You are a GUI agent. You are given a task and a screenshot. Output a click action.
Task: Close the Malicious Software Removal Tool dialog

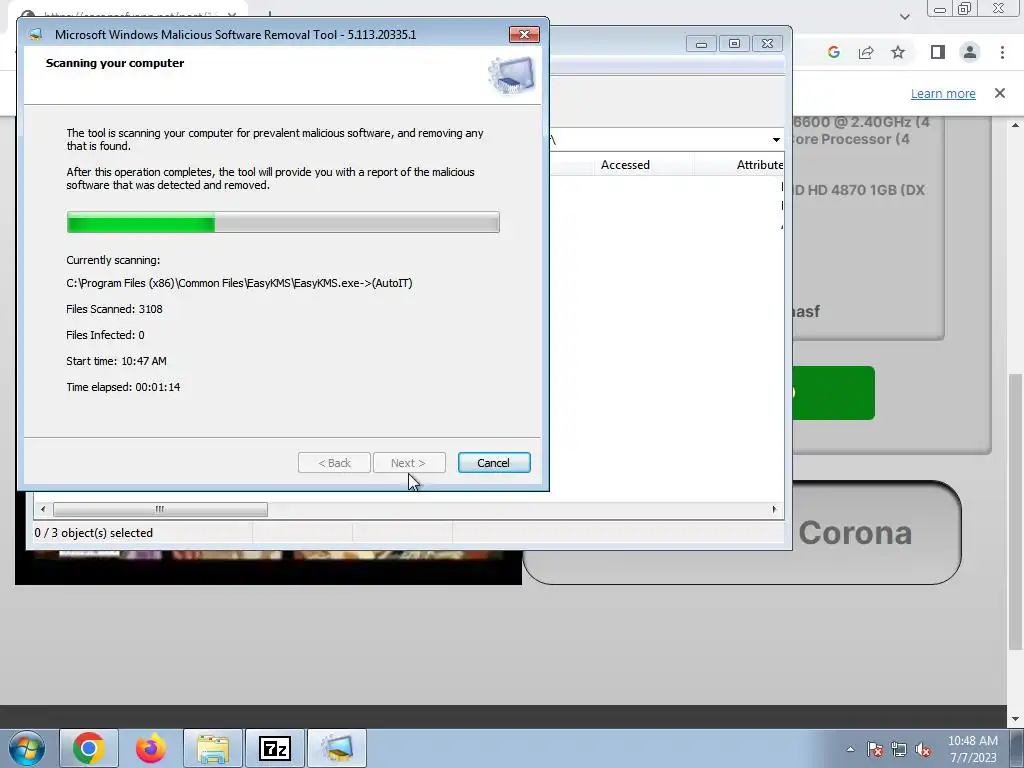point(524,35)
